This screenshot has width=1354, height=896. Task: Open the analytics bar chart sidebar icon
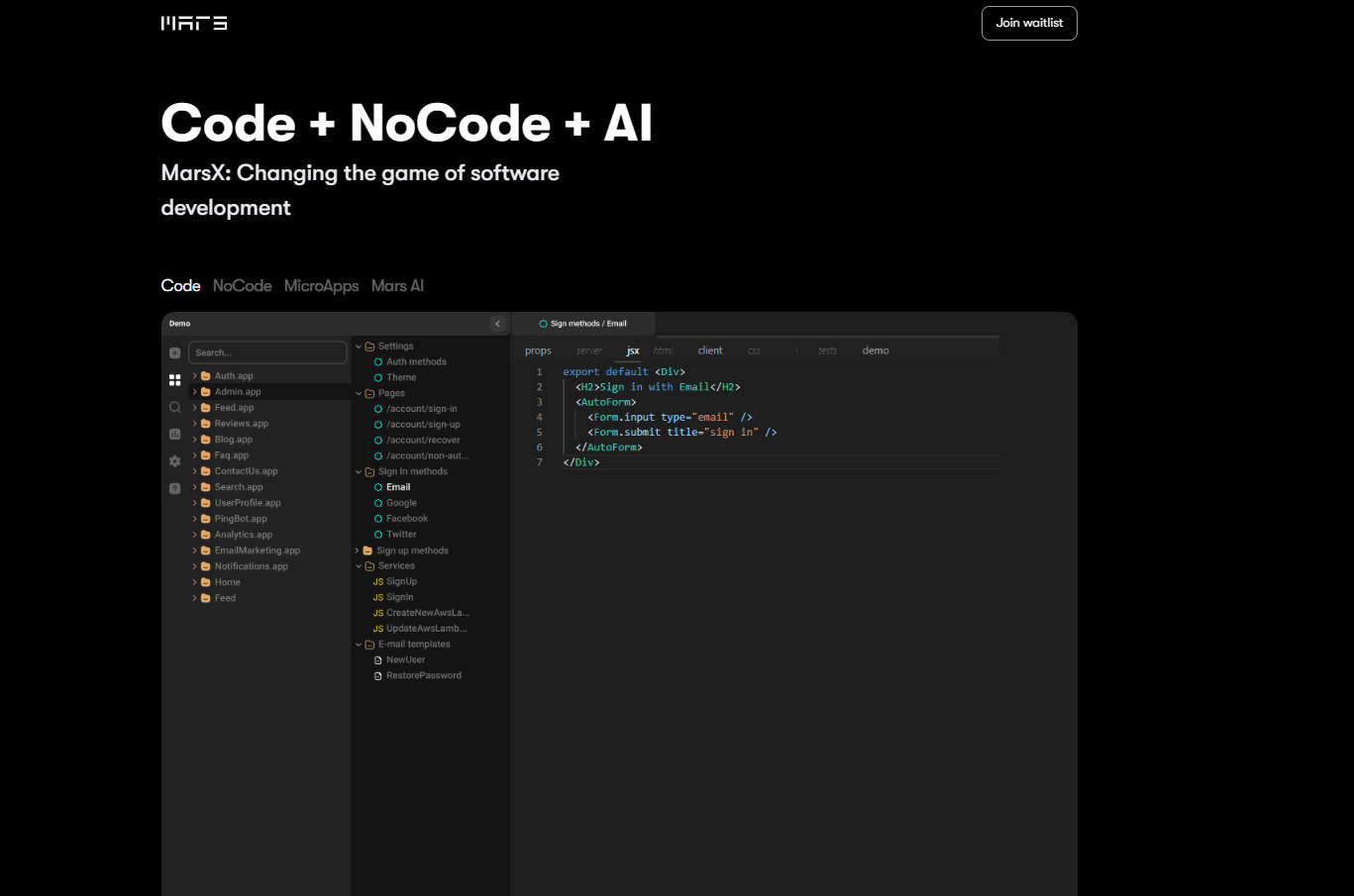tap(175, 434)
